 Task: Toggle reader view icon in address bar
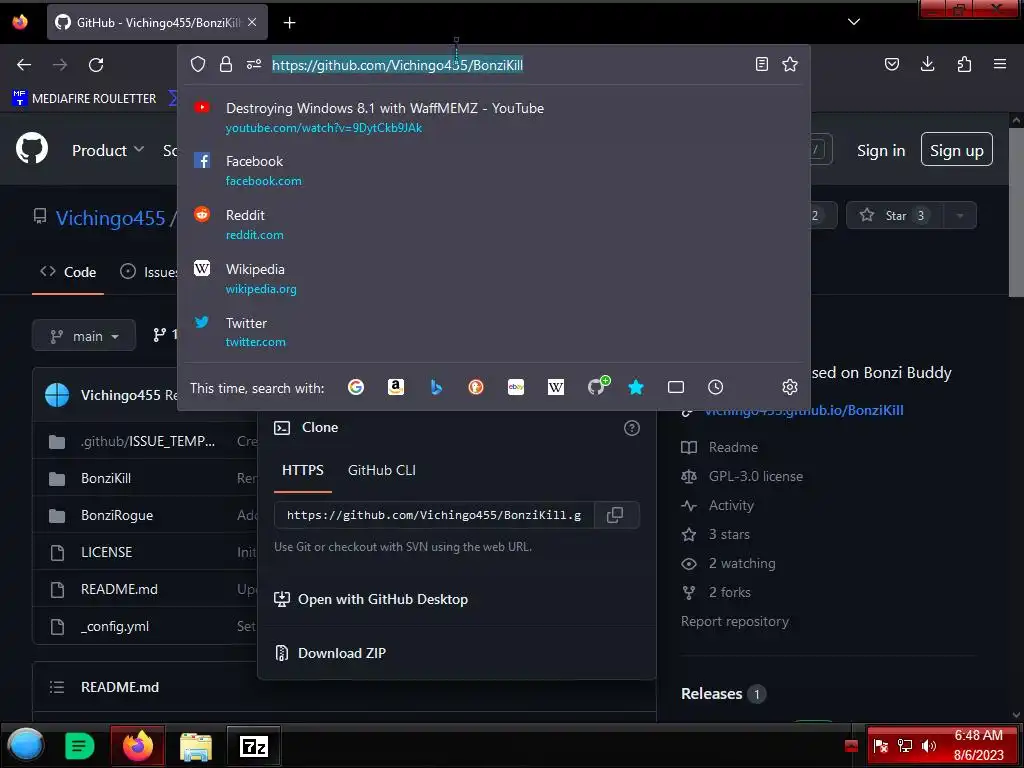(761, 64)
